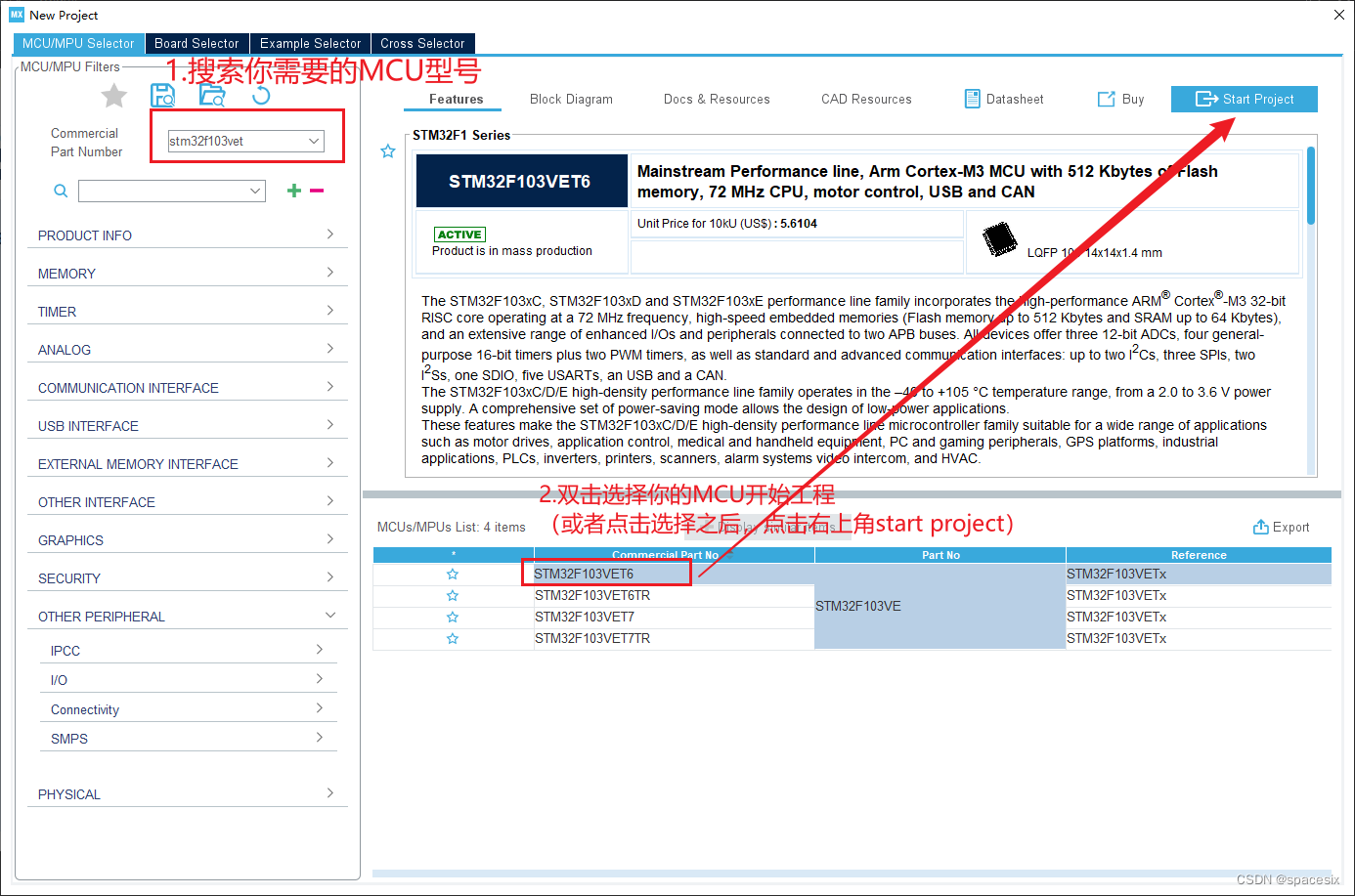Expand OTHER INTERFACE filter section
The width and height of the screenshot is (1355, 896).
[x=188, y=502]
